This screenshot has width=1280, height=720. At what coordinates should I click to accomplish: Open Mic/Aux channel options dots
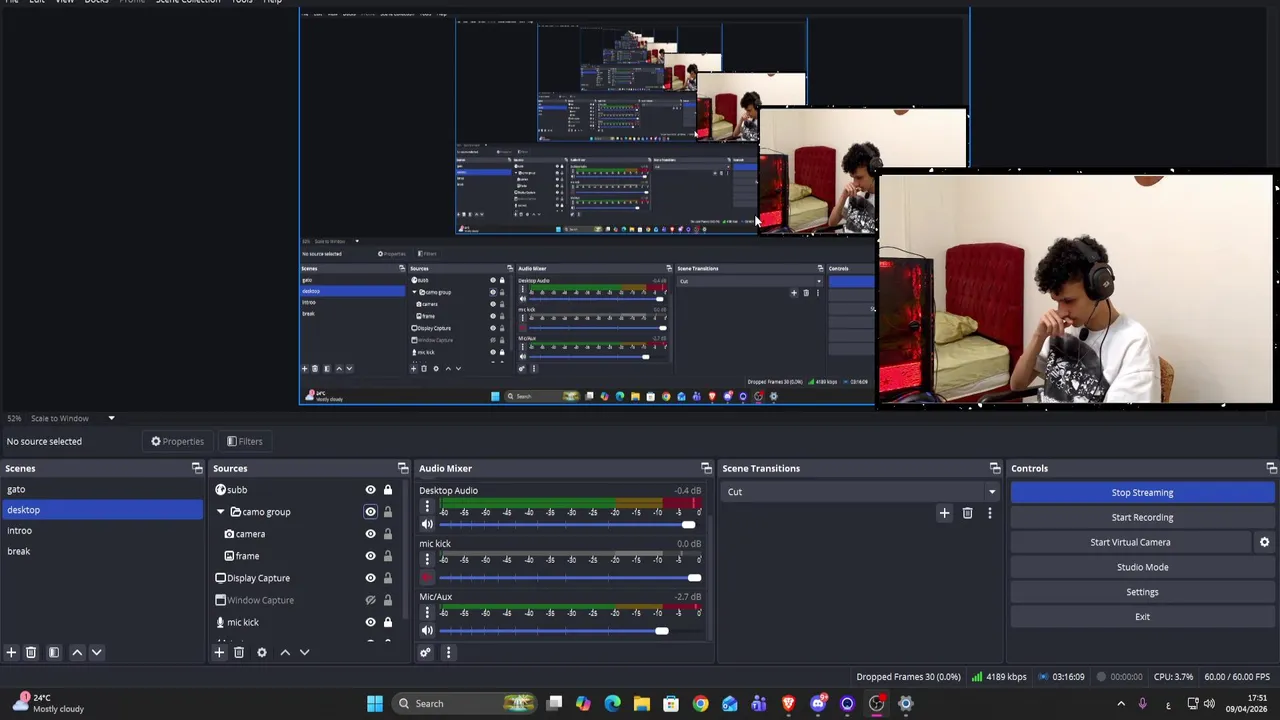tap(427, 613)
